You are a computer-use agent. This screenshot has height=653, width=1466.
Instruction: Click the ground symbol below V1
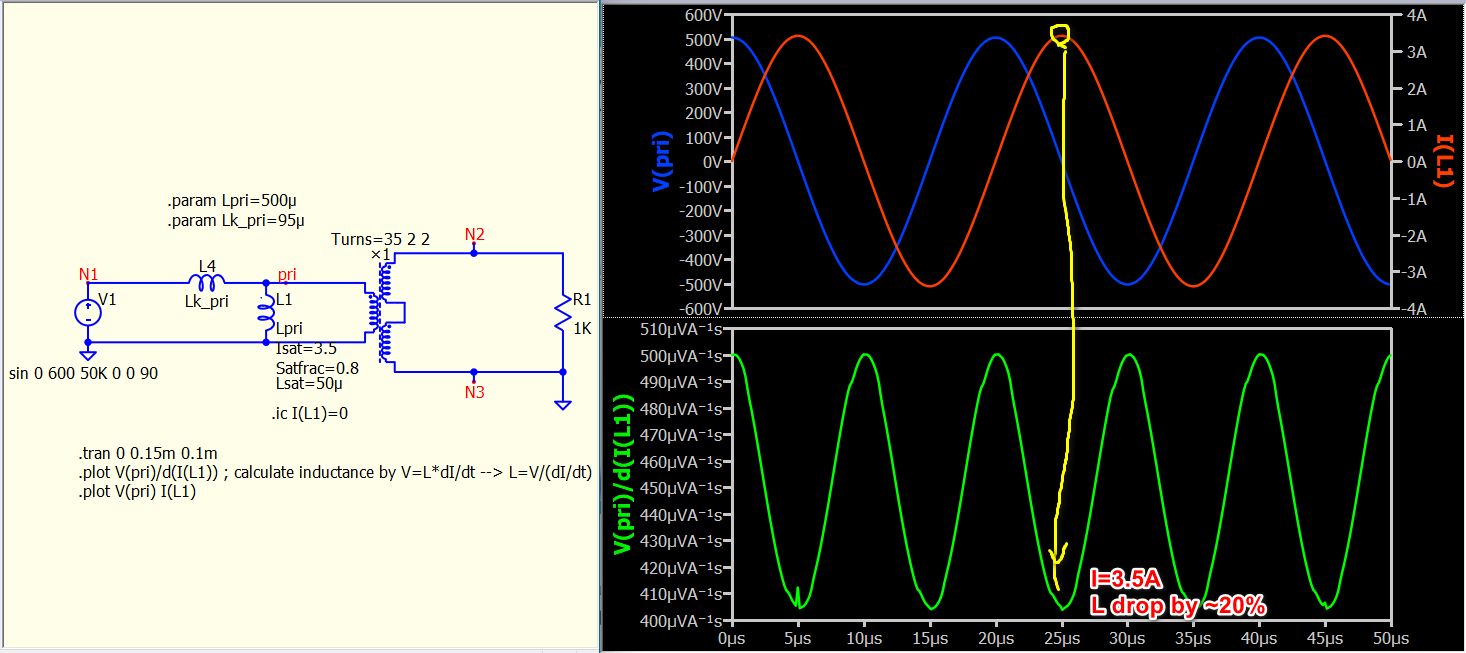coord(88,354)
